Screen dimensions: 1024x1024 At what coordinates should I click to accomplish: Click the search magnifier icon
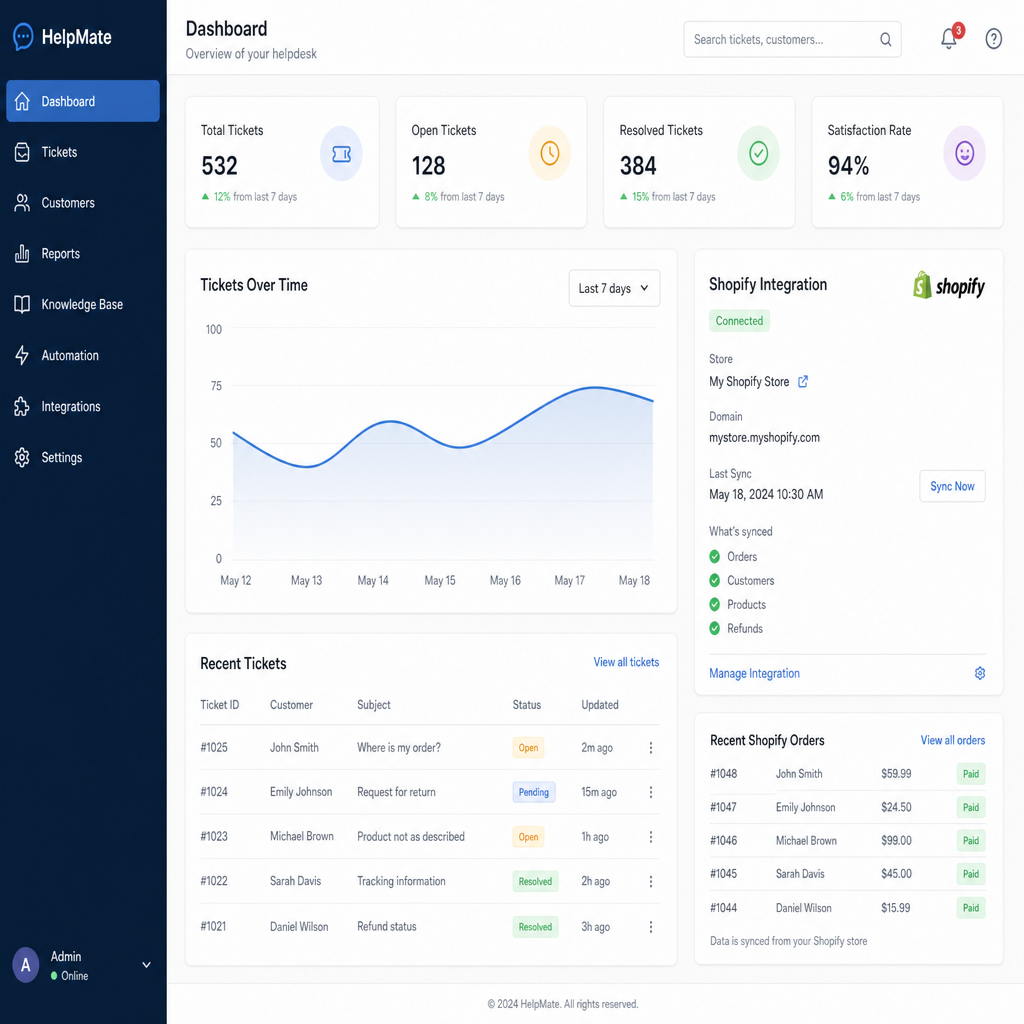click(x=886, y=40)
